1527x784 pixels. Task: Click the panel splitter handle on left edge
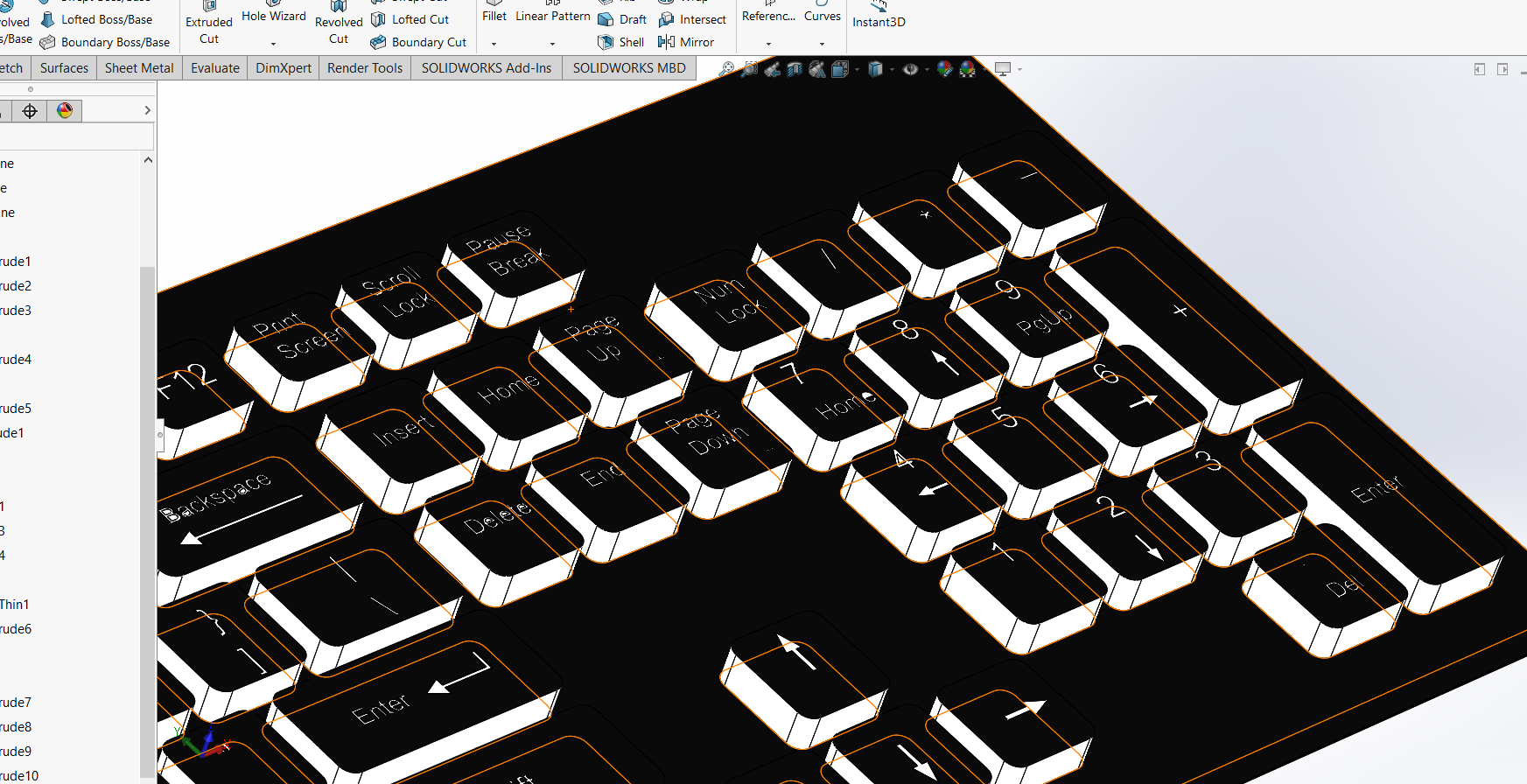coord(160,434)
